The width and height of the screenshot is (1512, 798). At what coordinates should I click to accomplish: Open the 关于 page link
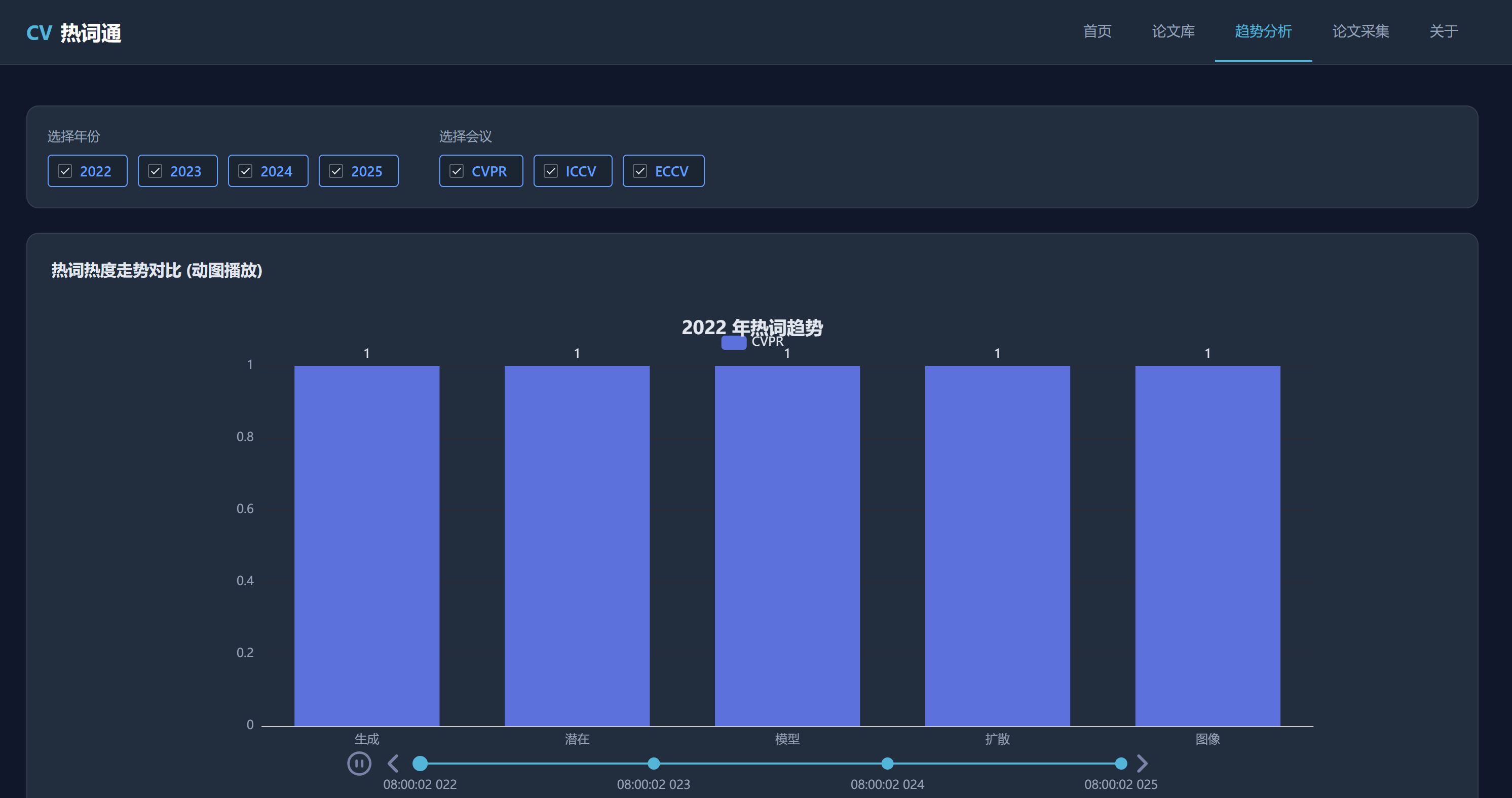[1443, 31]
